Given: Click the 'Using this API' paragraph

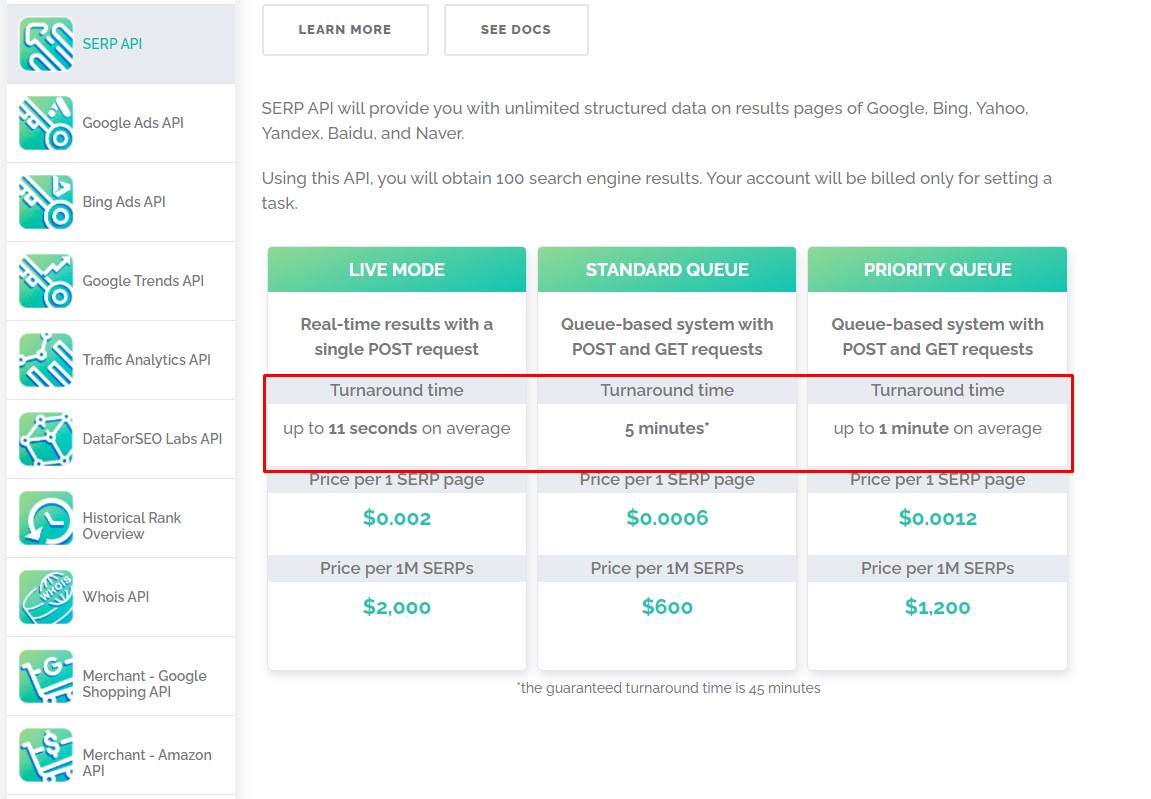Looking at the screenshot, I should [x=656, y=190].
